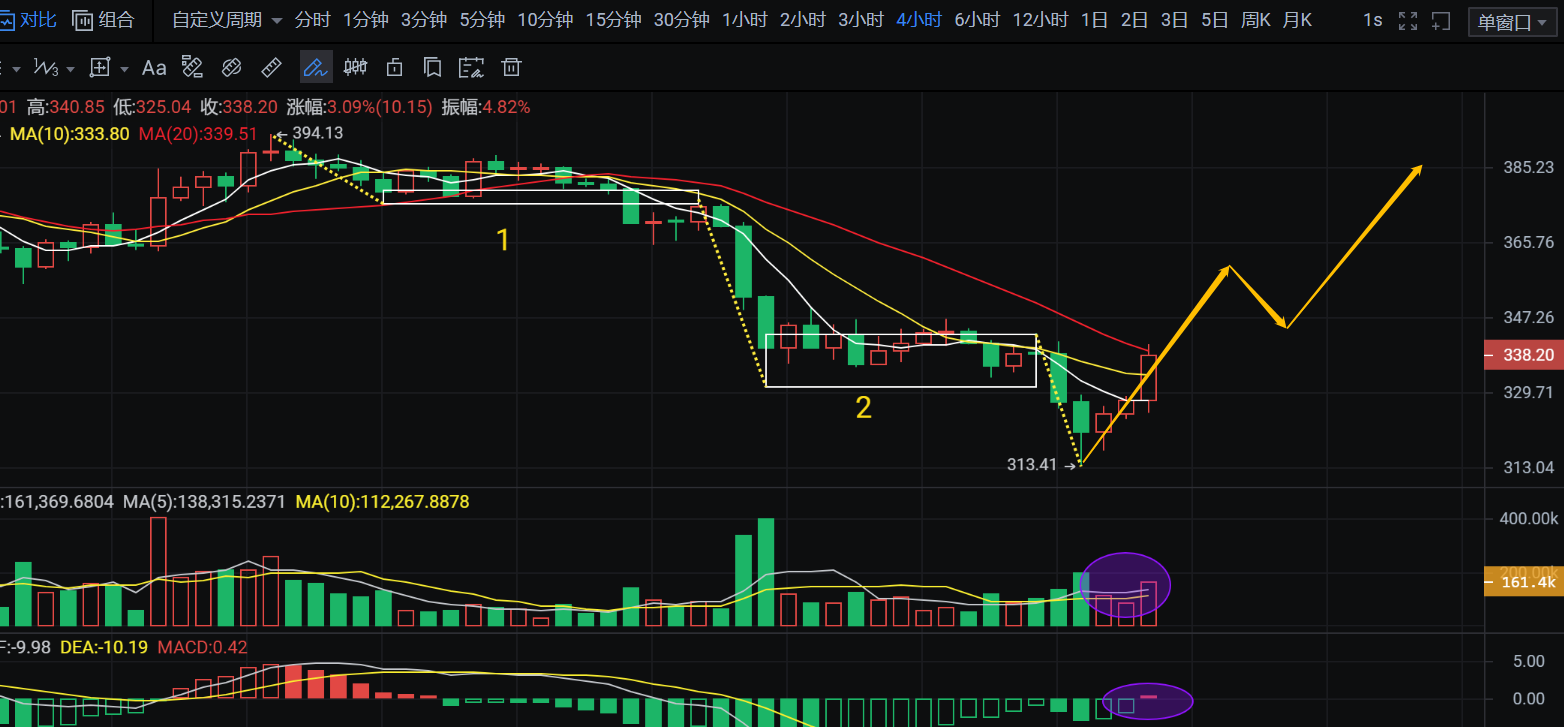Image resolution: width=1564 pixels, height=727 pixels.
Task: Click the 收 338.20 close value
Action: tap(239, 107)
